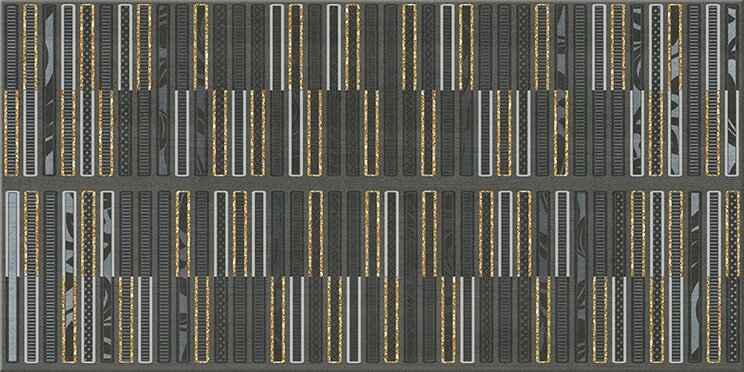Viewport: 744px width, 372px height.
Task: Click the wavy gray bar at the top-right corner
Action: coord(732,47)
